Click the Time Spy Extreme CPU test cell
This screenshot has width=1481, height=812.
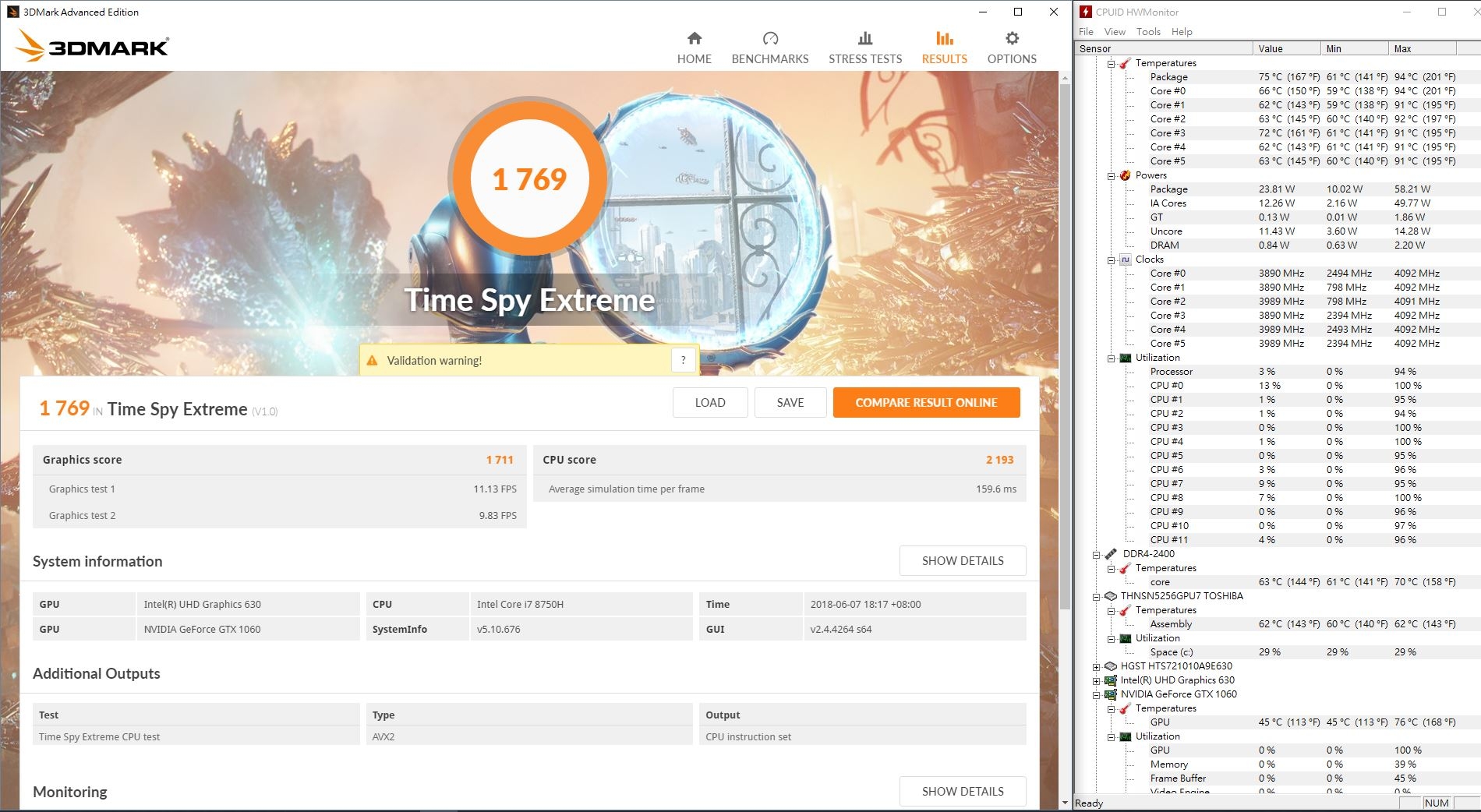tap(196, 736)
